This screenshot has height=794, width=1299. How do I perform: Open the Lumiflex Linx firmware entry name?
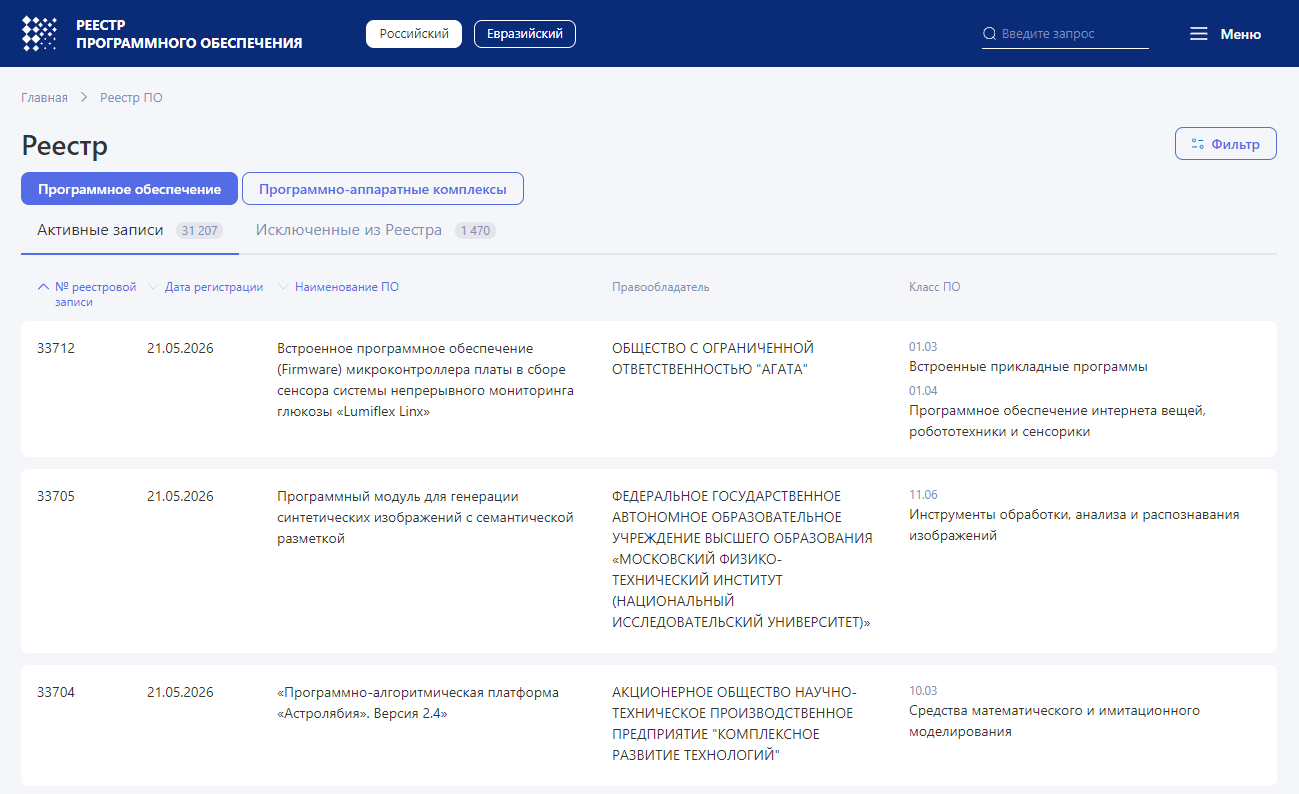425,380
